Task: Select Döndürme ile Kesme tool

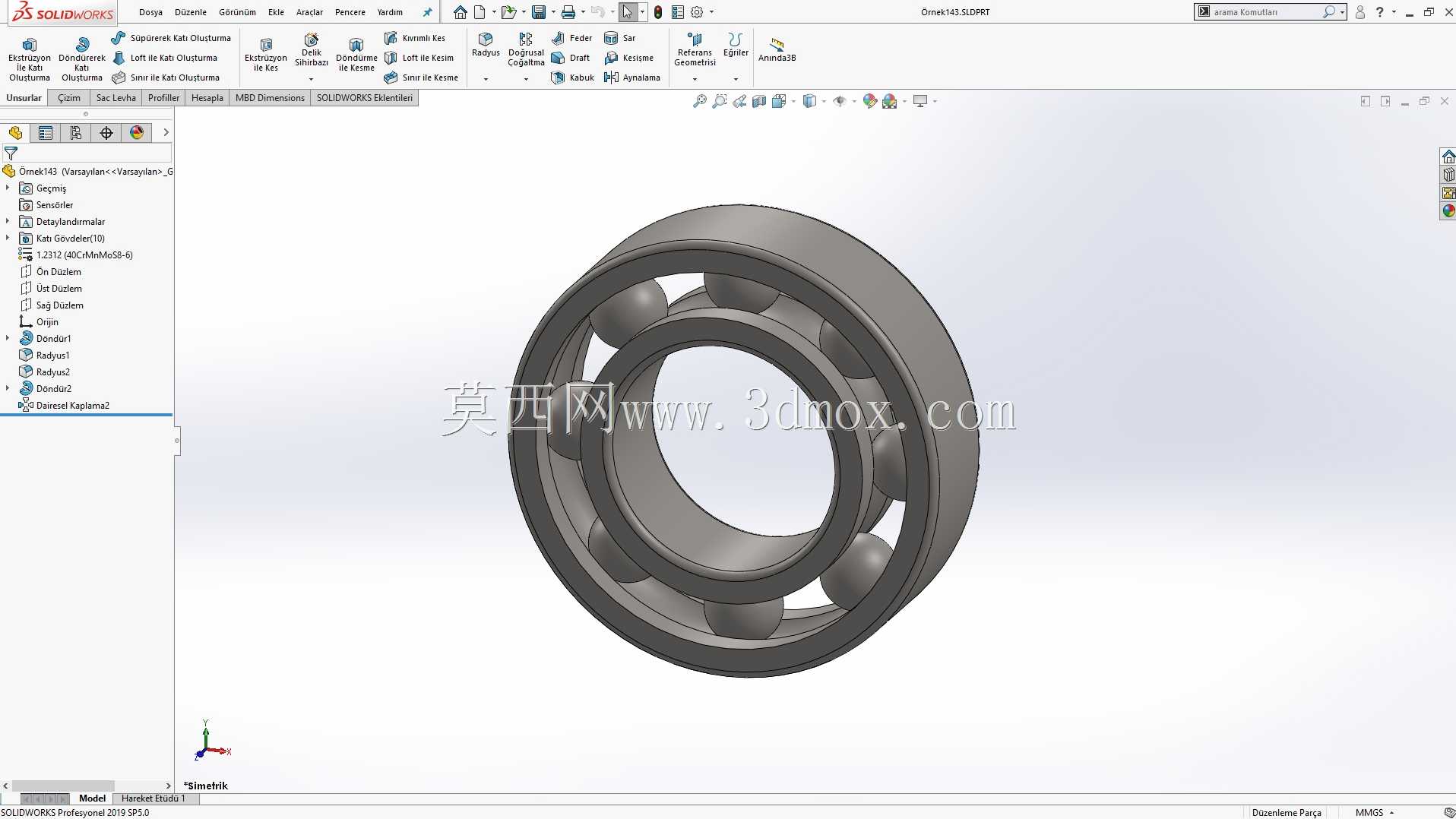Action: (356, 55)
